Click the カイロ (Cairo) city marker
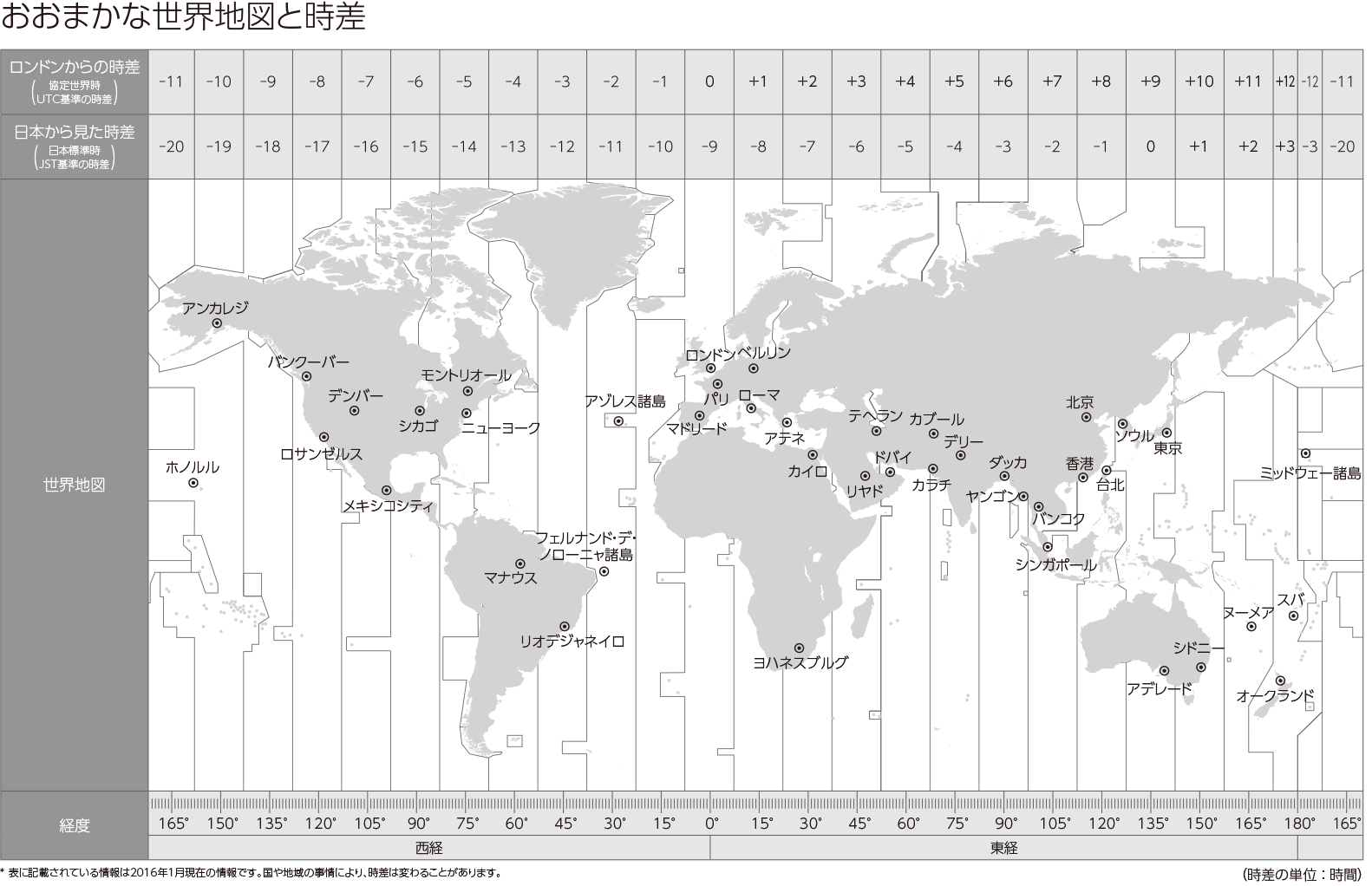This screenshot has width=1372, height=886. click(813, 454)
